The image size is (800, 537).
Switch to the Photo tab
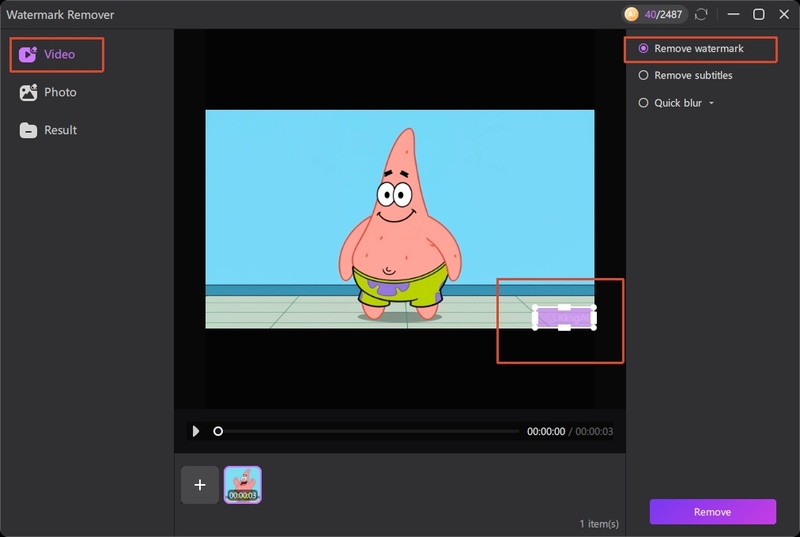point(48,92)
